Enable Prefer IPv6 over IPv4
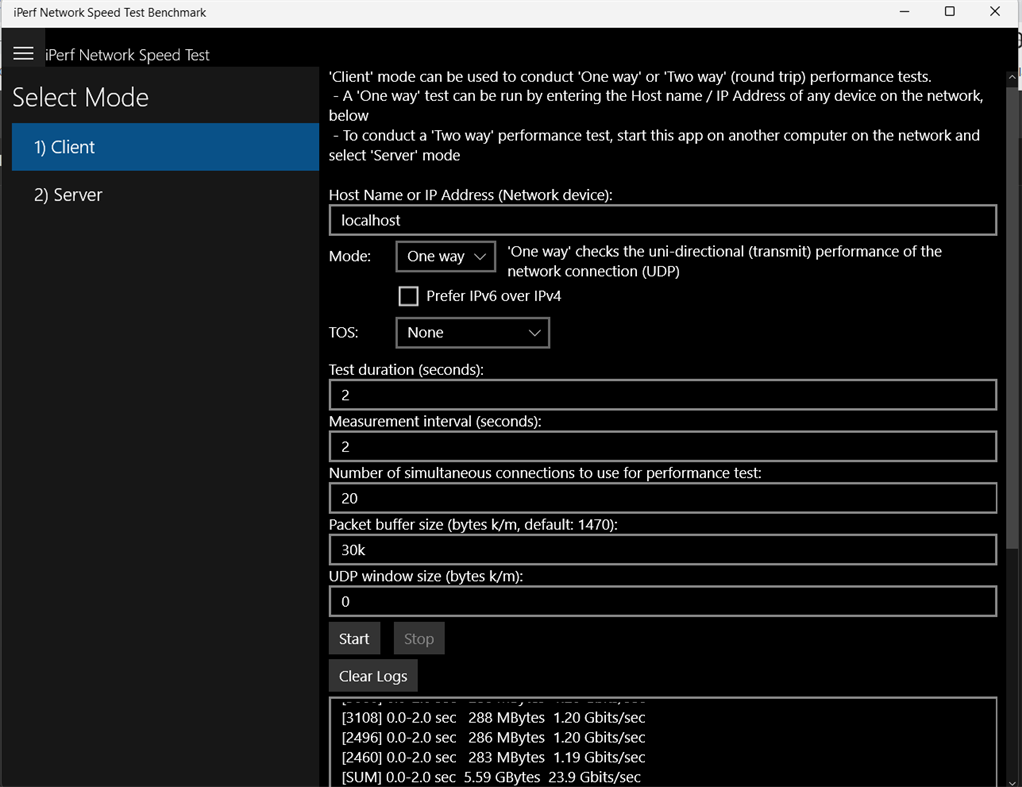 [x=408, y=296]
